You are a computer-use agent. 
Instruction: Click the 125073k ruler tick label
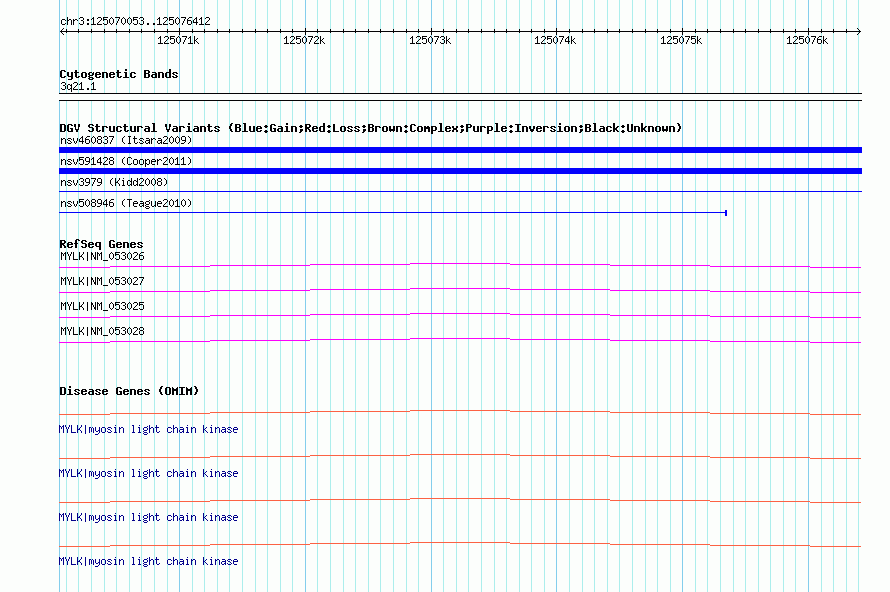430,41
